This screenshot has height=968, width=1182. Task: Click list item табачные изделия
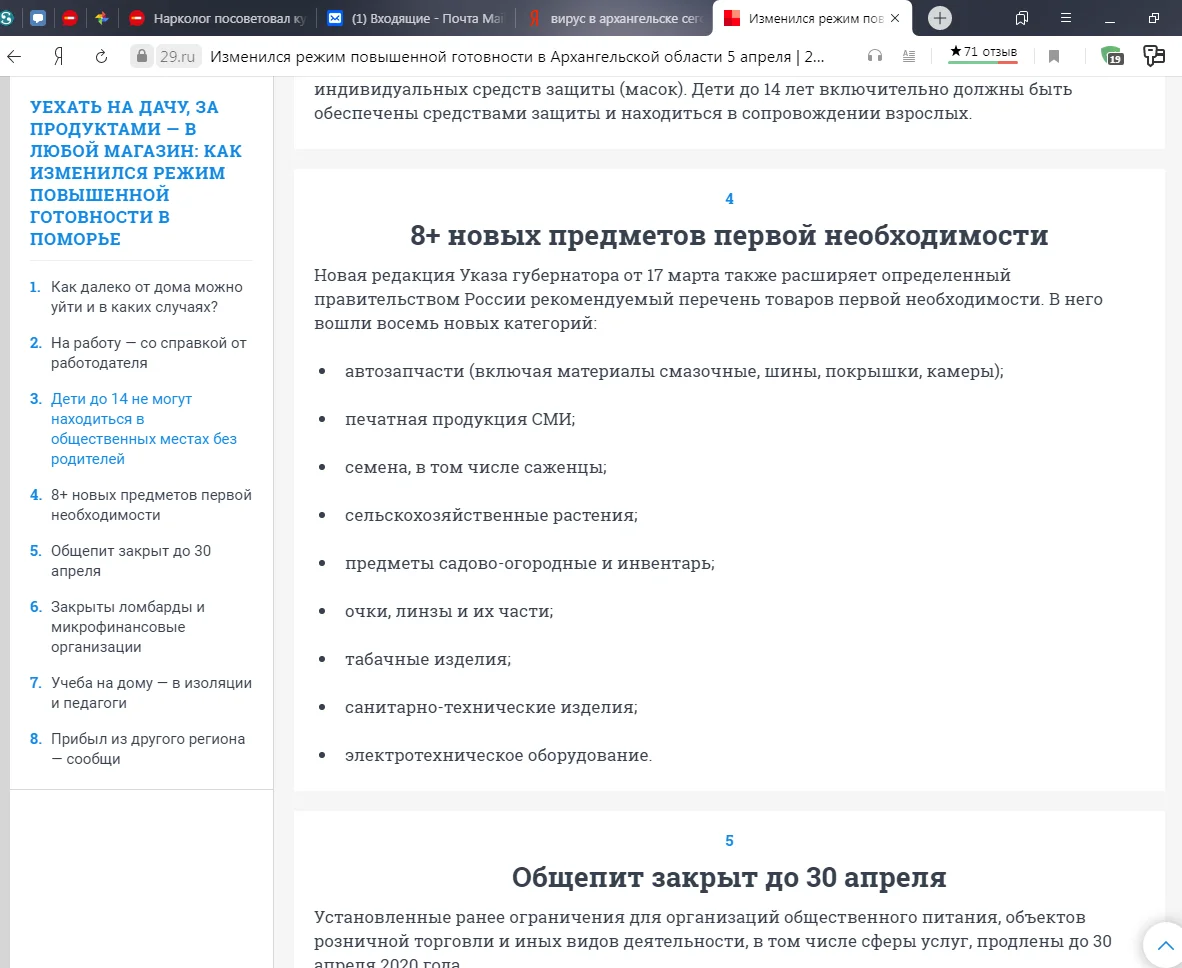click(x=427, y=660)
